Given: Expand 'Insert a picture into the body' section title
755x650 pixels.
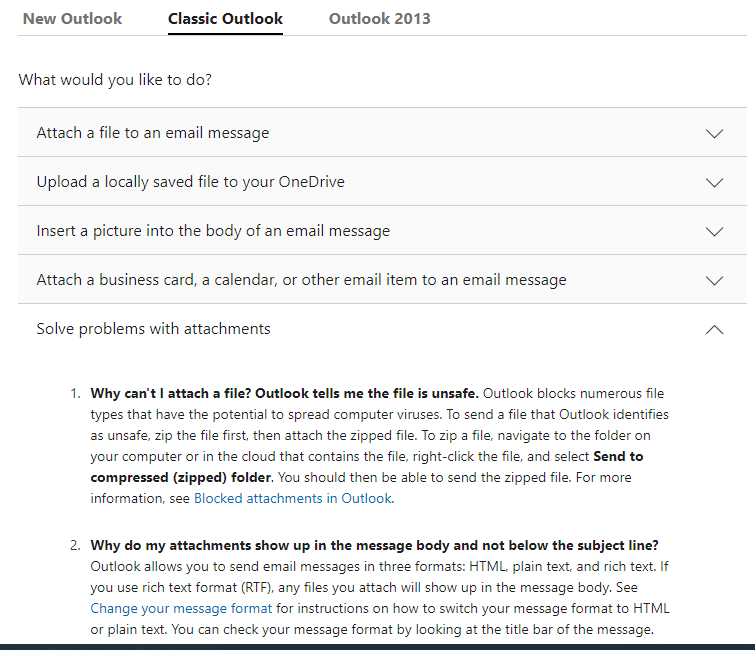Looking at the screenshot, I should click(x=213, y=231).
